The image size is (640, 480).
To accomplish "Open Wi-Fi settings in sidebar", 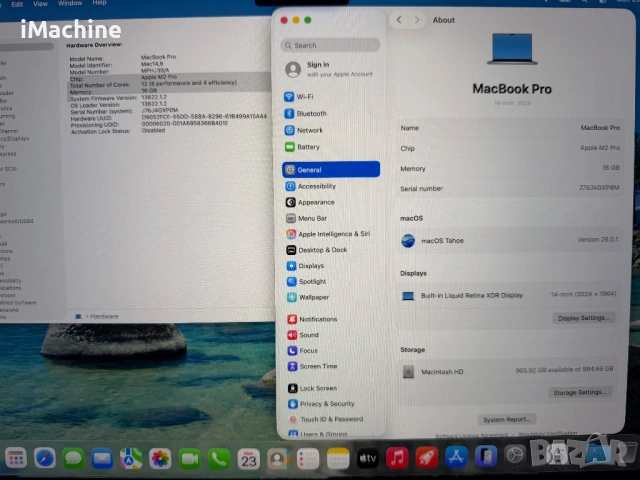I will tap(299, 97).
